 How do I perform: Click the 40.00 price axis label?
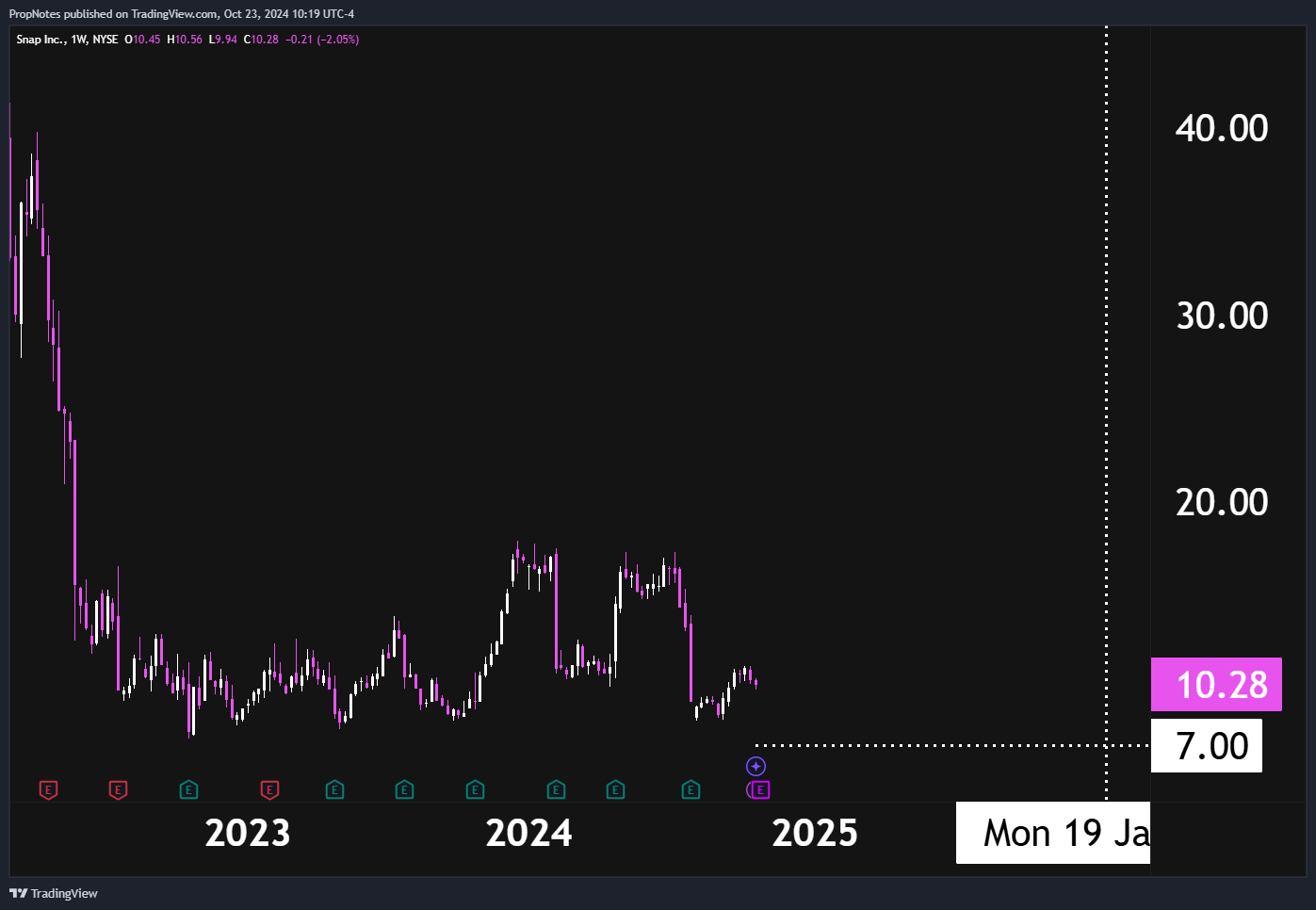tap(1222, 128)
